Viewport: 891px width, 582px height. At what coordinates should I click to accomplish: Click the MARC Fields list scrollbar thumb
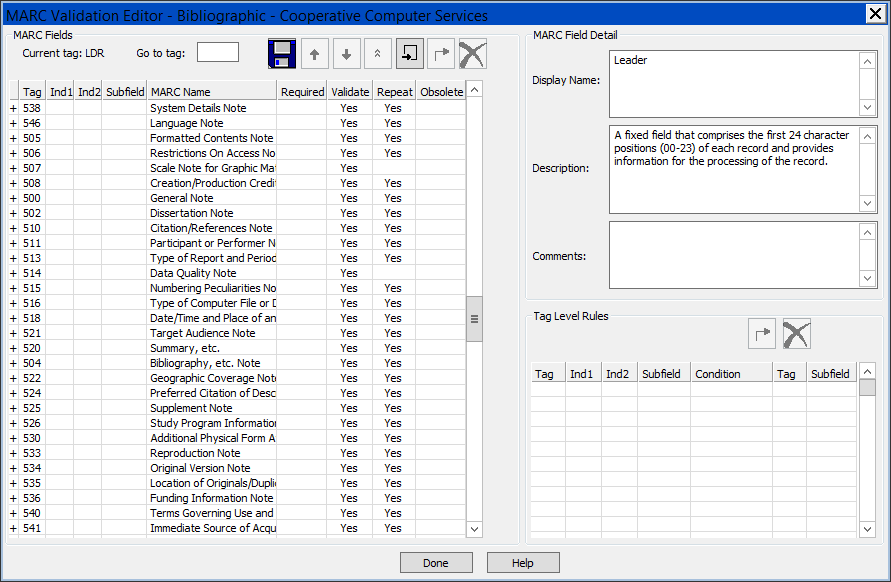(x=474, y=319)
